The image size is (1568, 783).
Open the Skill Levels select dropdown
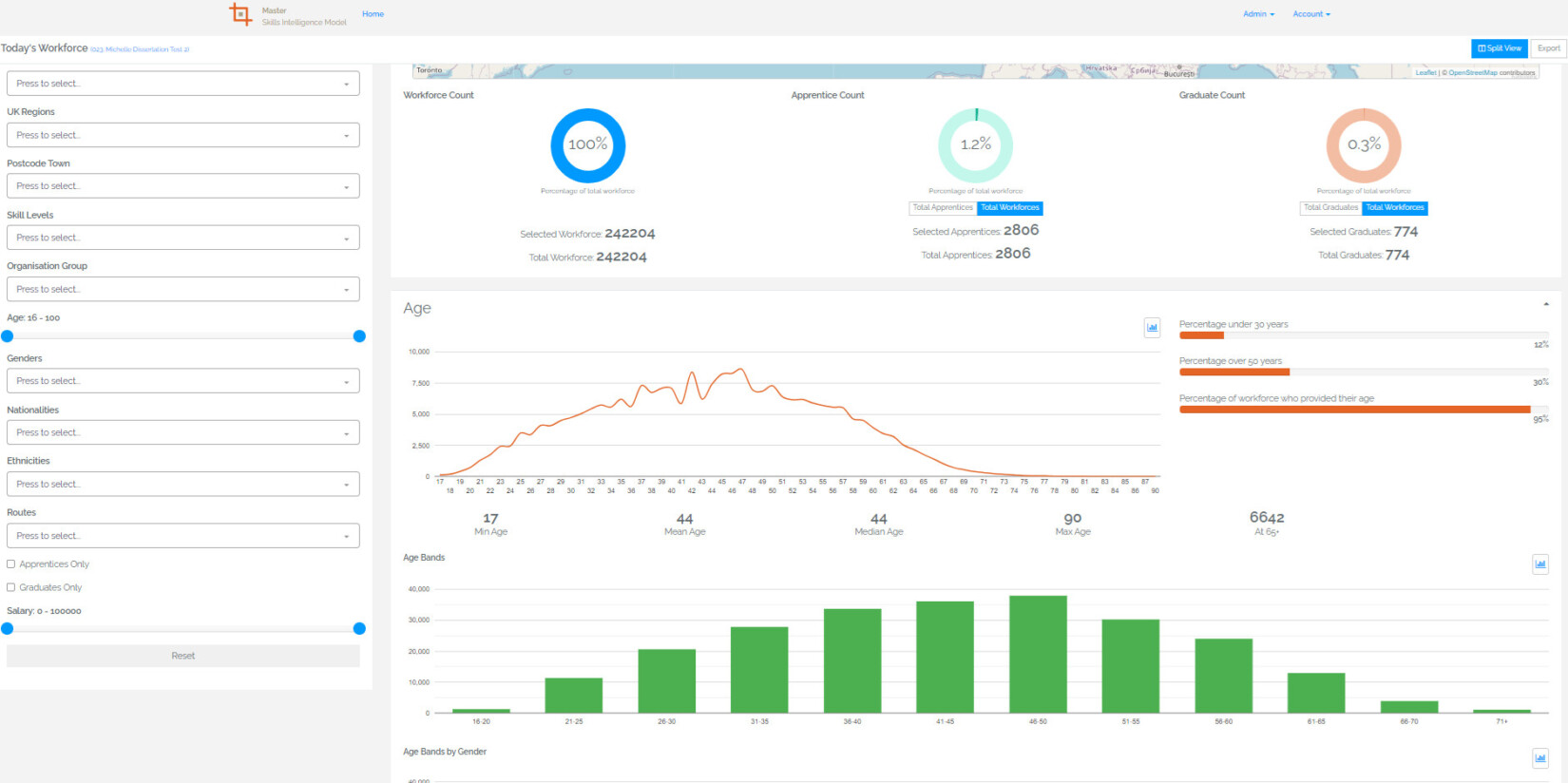tap(183, 238)
